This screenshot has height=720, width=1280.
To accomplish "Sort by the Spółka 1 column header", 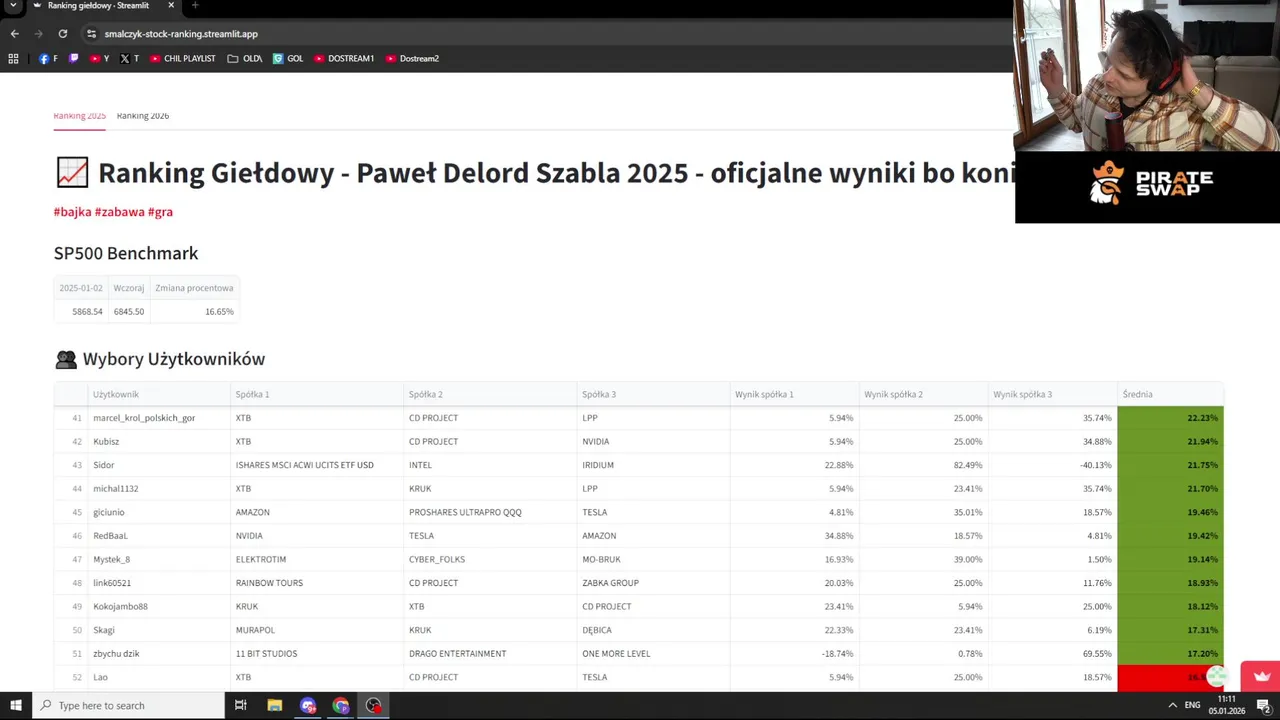I will (x=317, y=394).
